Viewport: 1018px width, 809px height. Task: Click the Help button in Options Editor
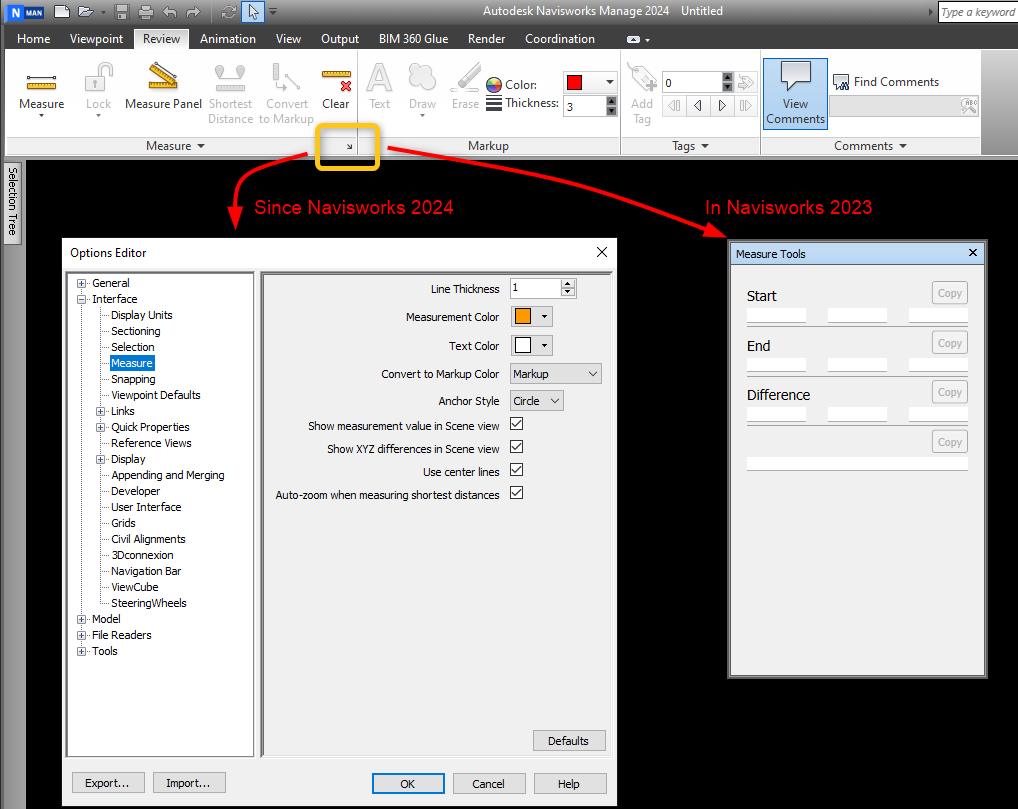point(569,784)
